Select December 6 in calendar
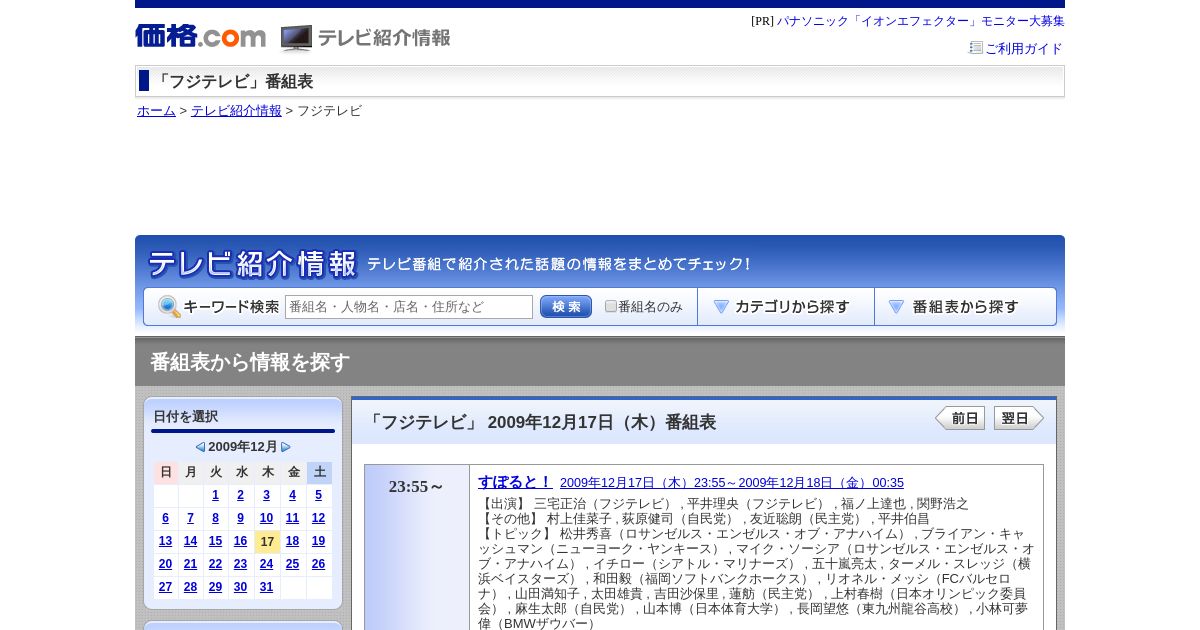The image size is (1200, 630). click(x=165, y=518)
